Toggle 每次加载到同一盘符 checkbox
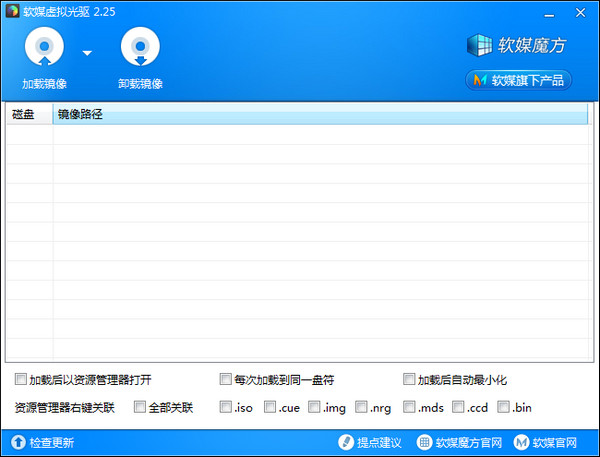The height and width of the screenshot is (457, 600). [x=226, y=380]
